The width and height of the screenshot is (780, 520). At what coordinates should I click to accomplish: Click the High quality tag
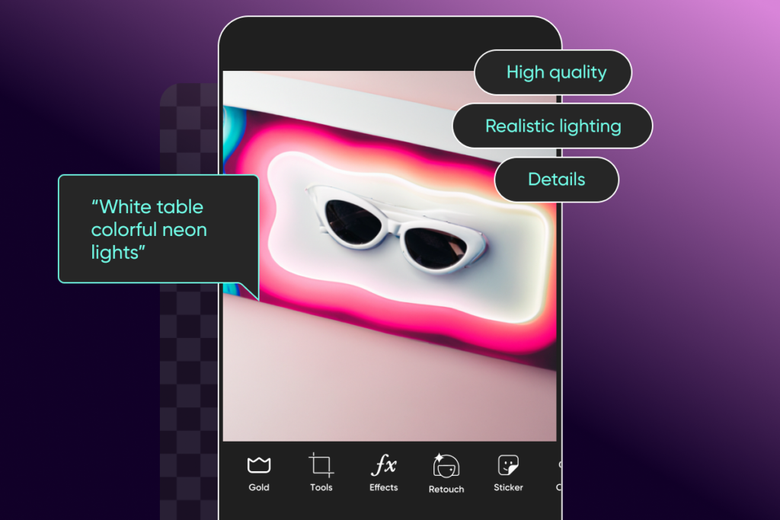[553, 73]
